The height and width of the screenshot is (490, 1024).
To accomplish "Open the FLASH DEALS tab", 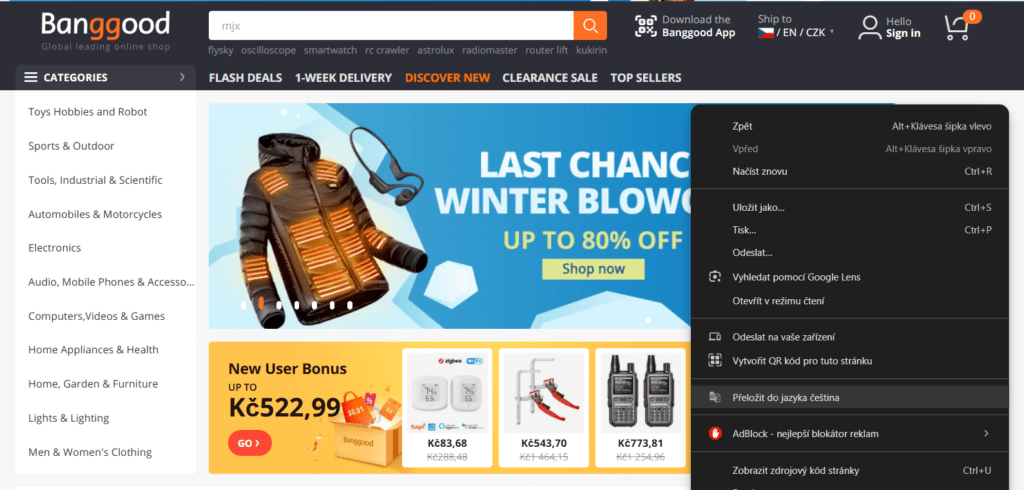I will coord(246,78).
